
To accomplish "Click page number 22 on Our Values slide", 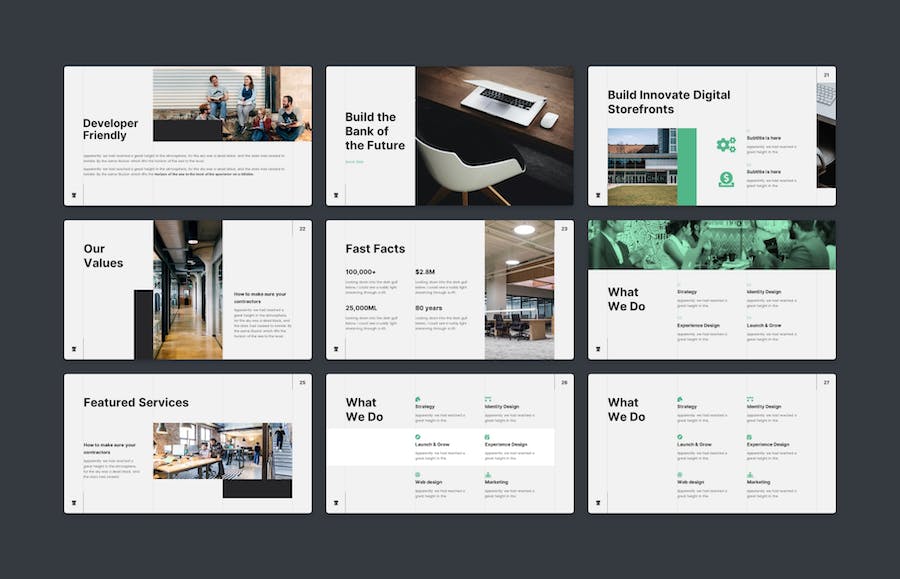I will click(302, 229).
